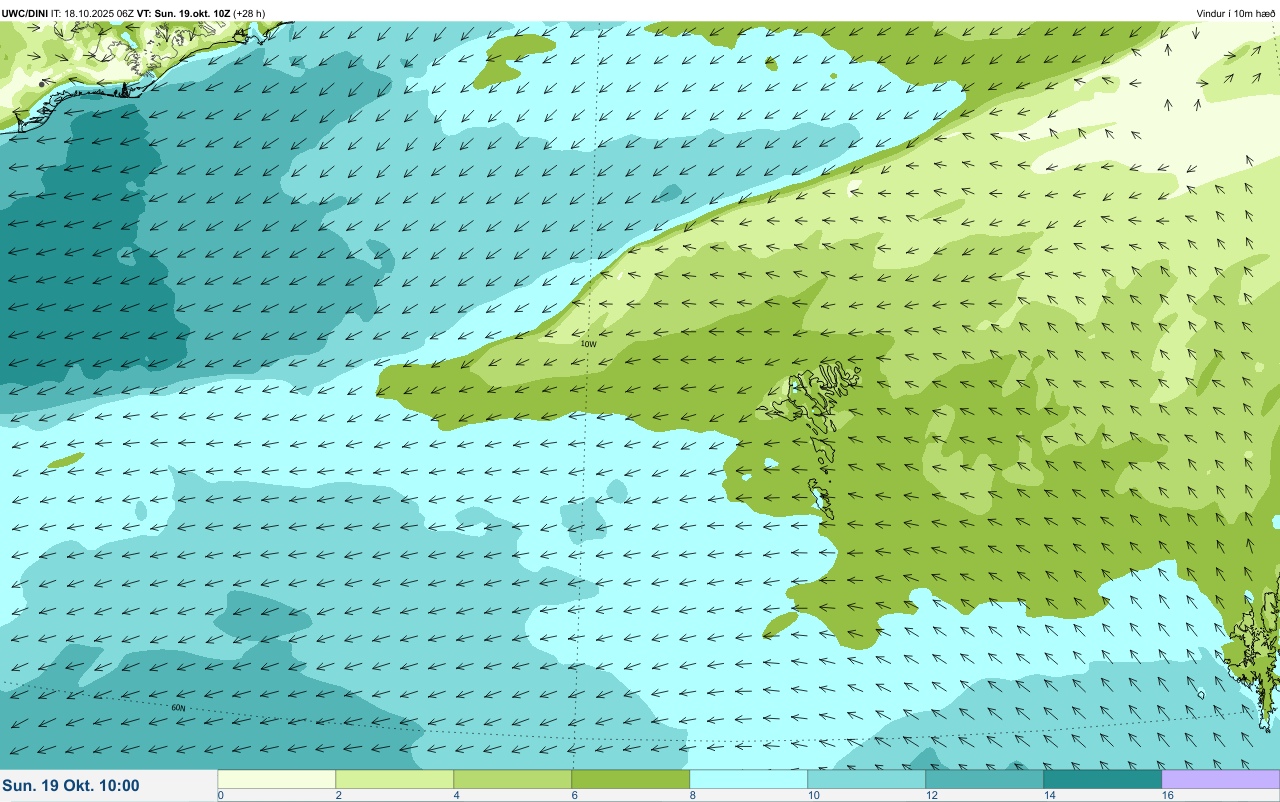Image resolution: width=1280 pixels, height=802 pixels.
Task: Click the 'Sun. 19 Okt. 10:00' timestamp label
Action: point(71,786)
